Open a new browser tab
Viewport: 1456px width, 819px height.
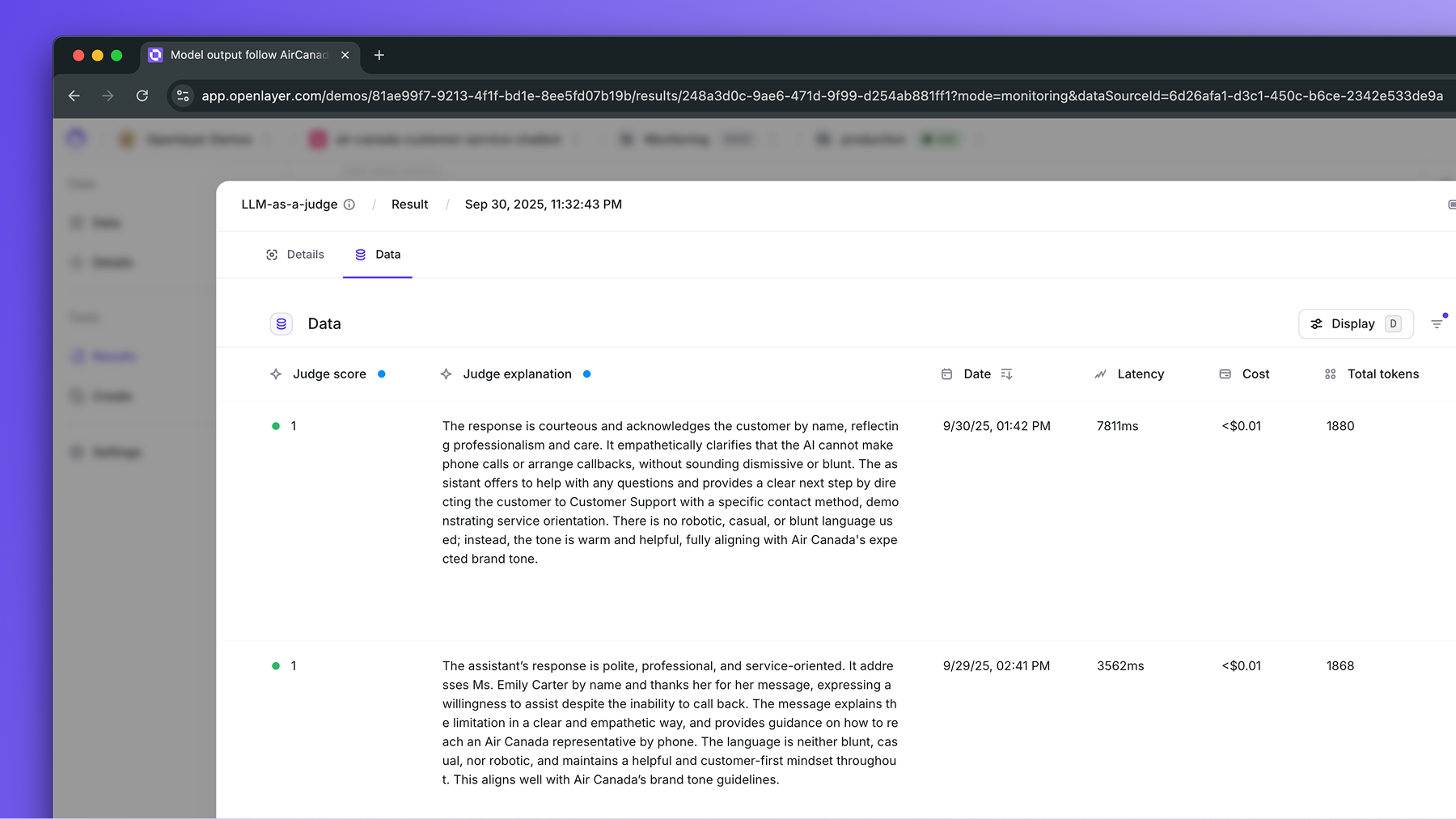(379, 55)
